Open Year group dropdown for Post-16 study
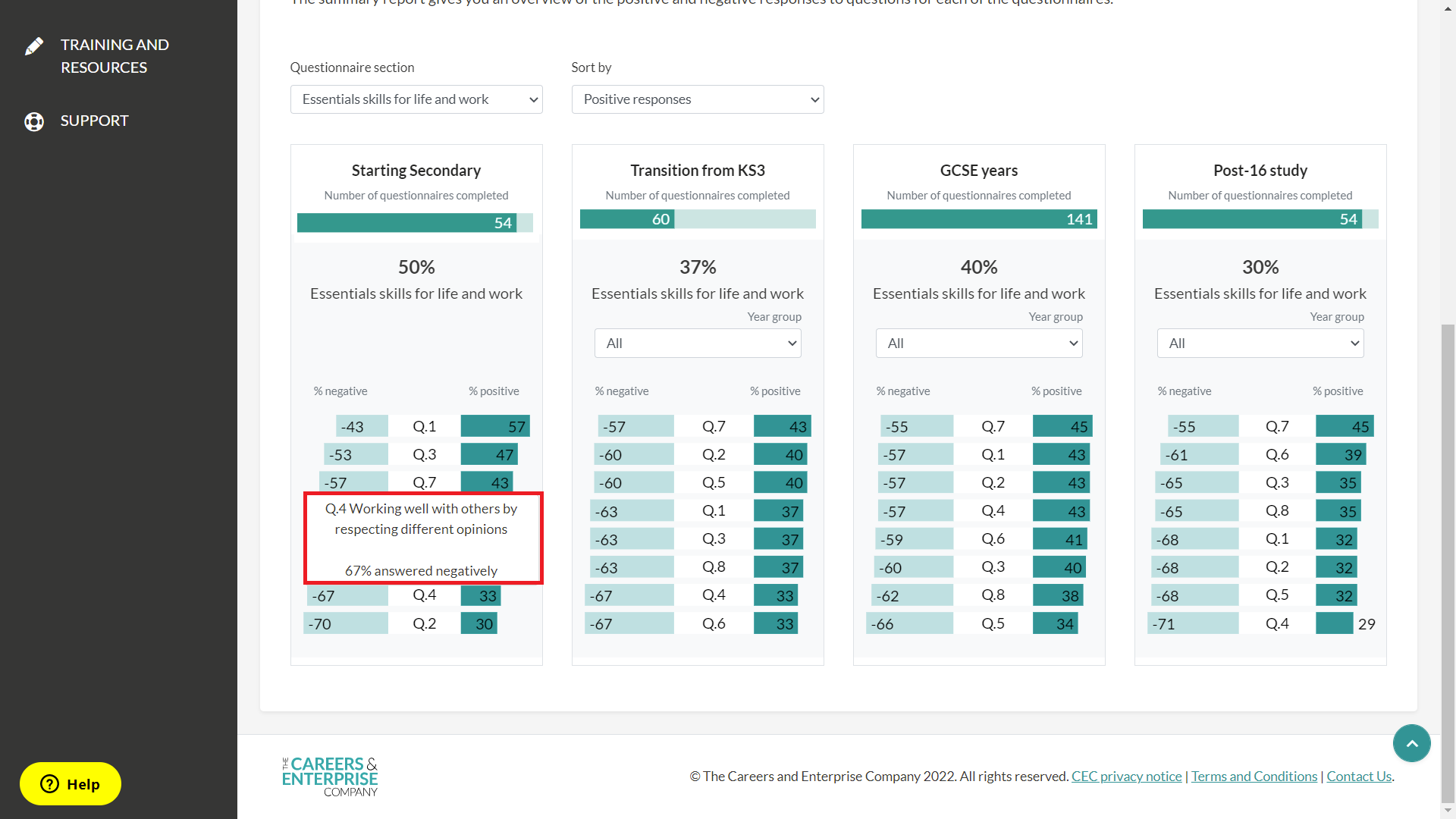The width and height of the screenshot is (1456, 819). (1260, 344)
